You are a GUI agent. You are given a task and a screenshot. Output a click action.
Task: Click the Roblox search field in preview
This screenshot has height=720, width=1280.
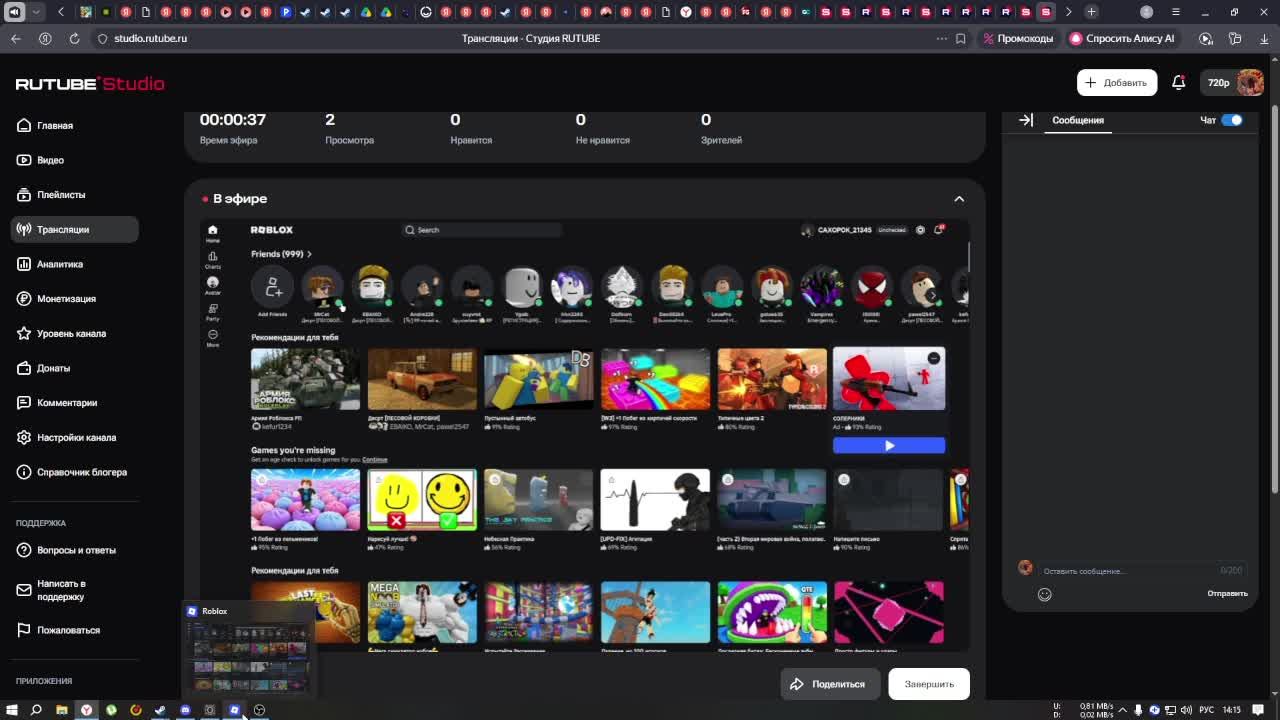(x=482, y=230)
